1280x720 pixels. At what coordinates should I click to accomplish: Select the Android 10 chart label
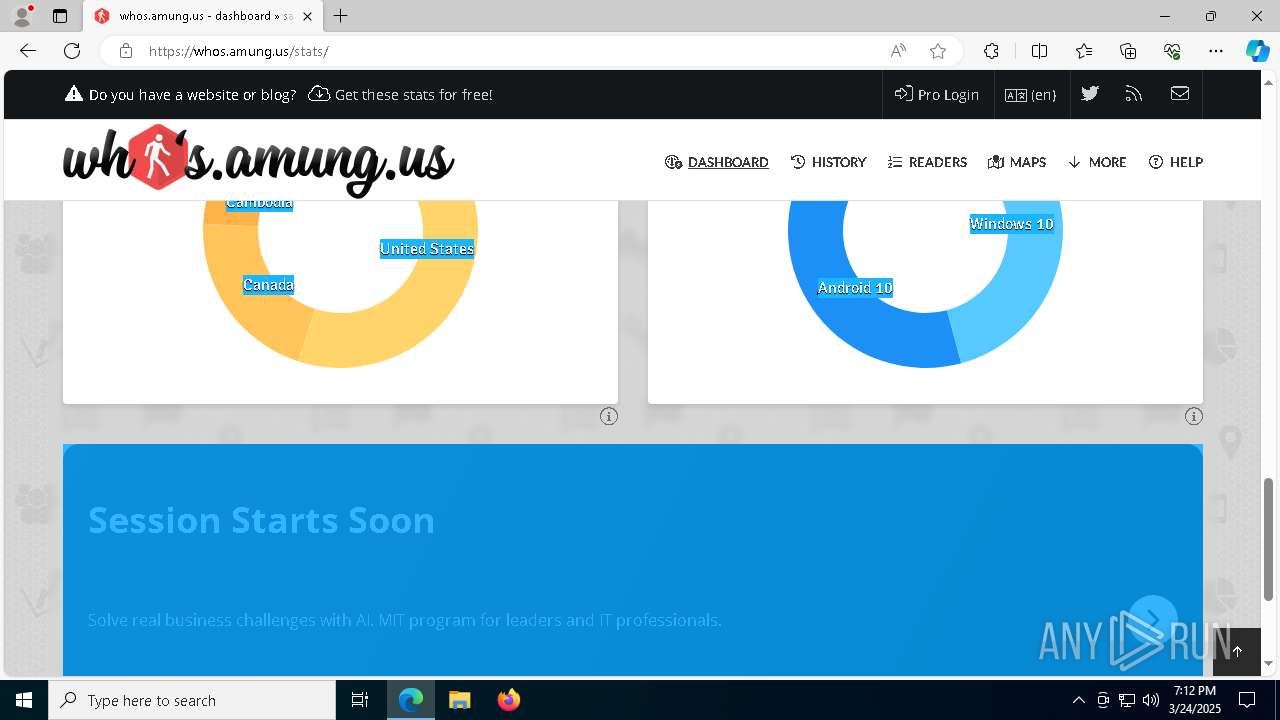855,288
